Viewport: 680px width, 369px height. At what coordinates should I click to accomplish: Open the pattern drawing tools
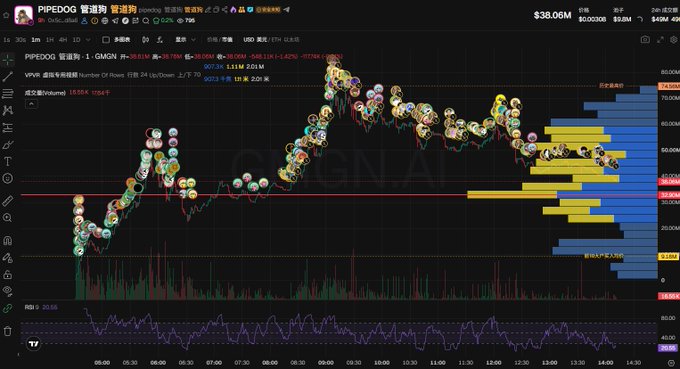click(8, 111)
